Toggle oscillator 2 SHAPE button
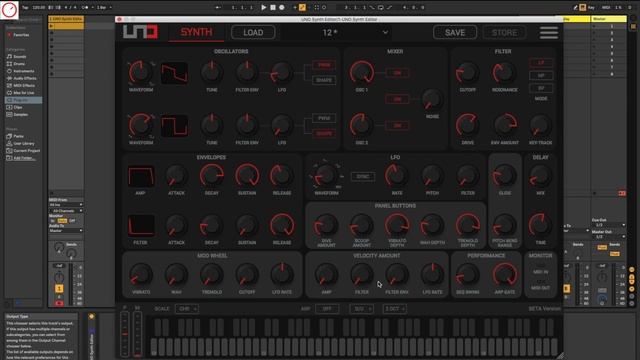 [x=324, y=133]
